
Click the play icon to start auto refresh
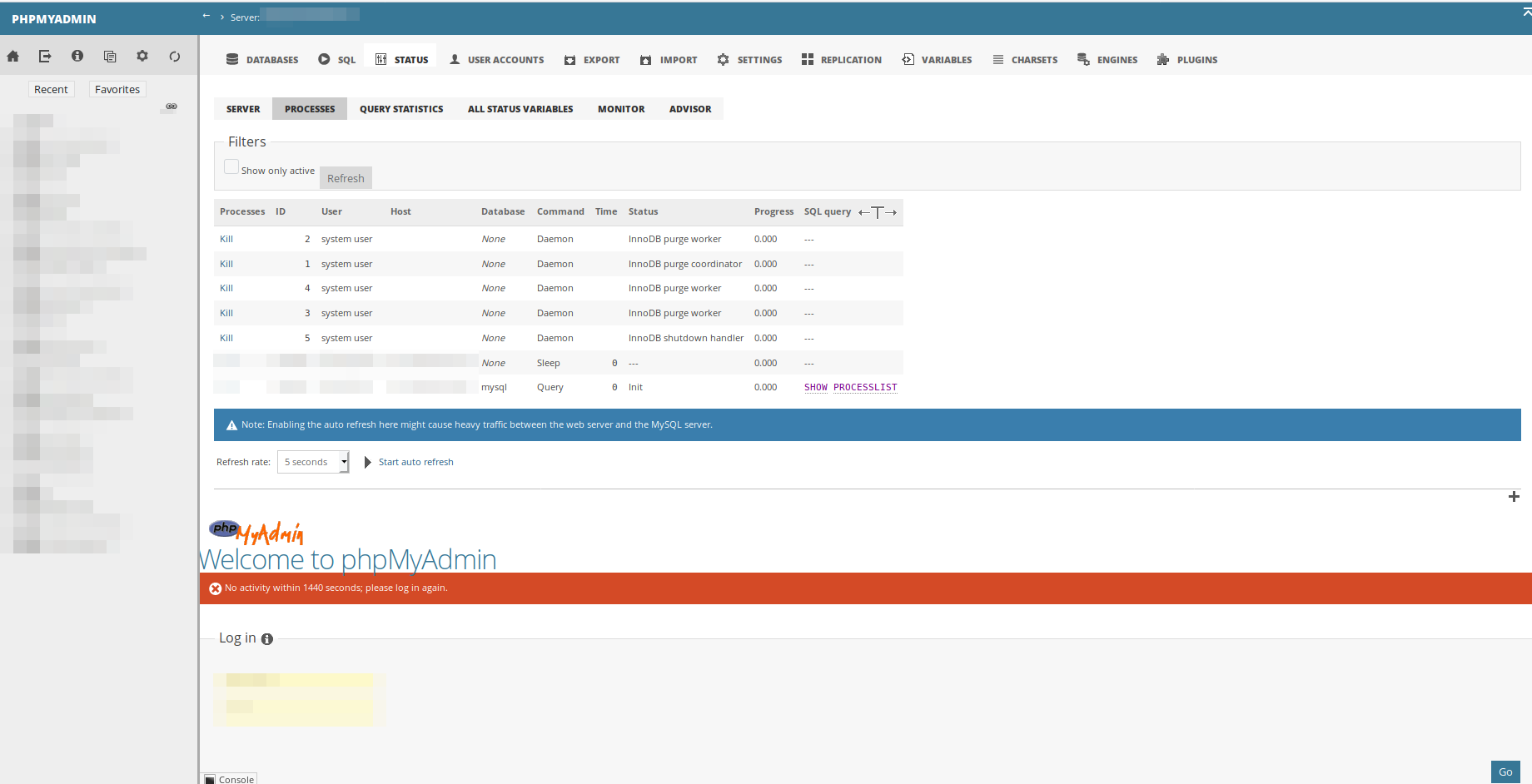(367, 461)
